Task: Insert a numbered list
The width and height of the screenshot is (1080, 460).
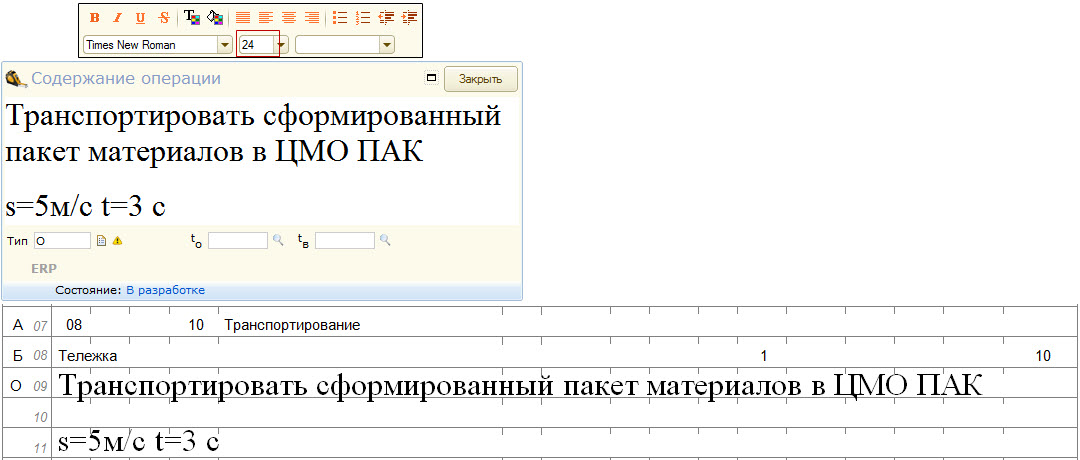Action: click(363, 18)
